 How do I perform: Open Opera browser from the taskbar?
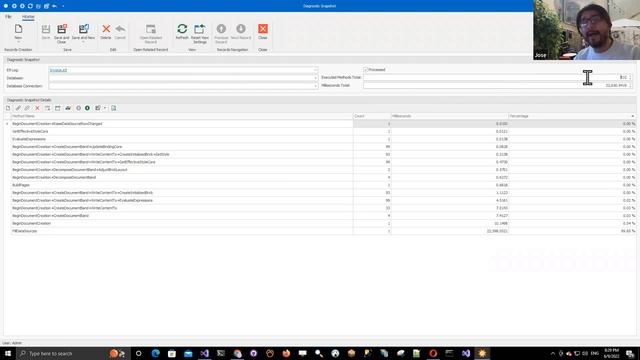(x=433, y=353)
